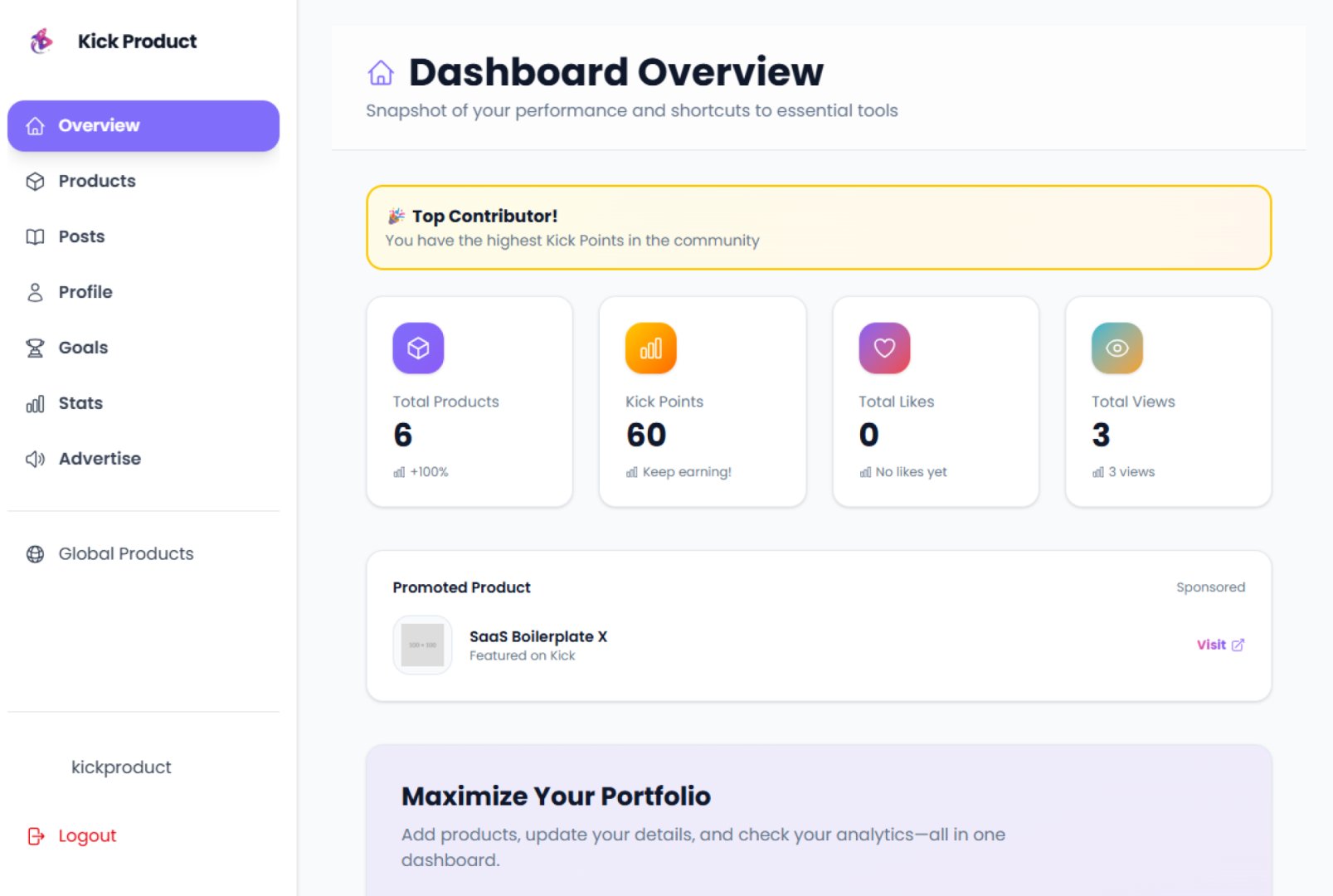Select the Goals trophy icon in sidebar

pyautogui.click(x=35, y=348)
